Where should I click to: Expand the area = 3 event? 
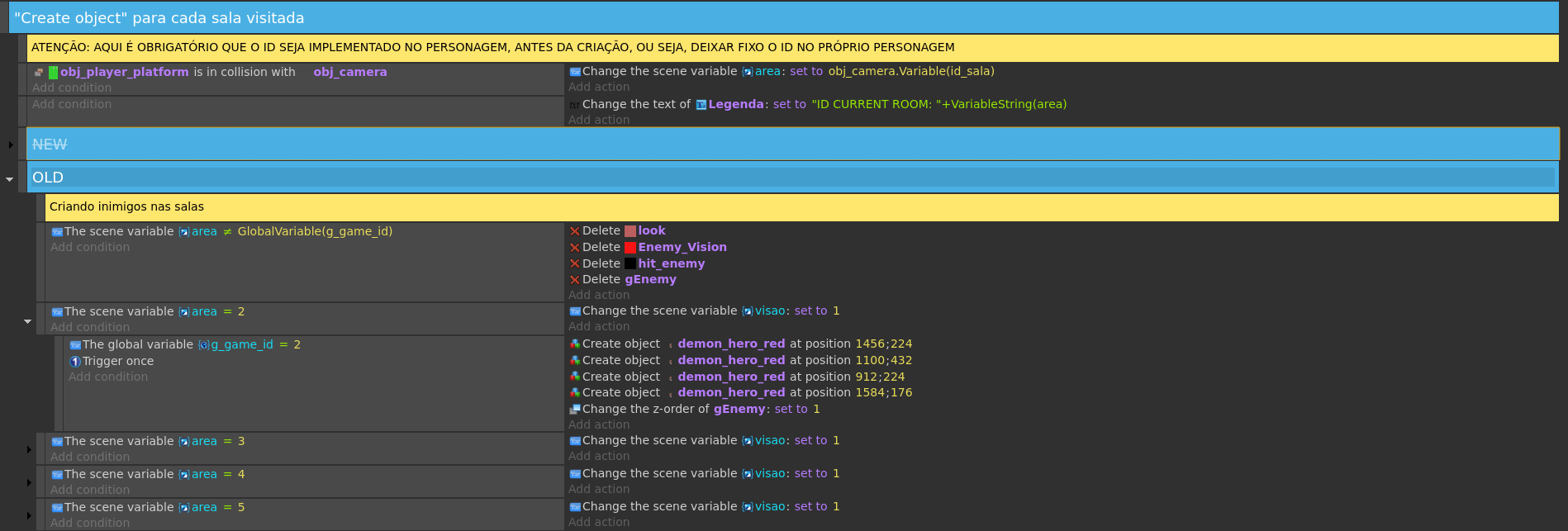(x=29, y=450)
